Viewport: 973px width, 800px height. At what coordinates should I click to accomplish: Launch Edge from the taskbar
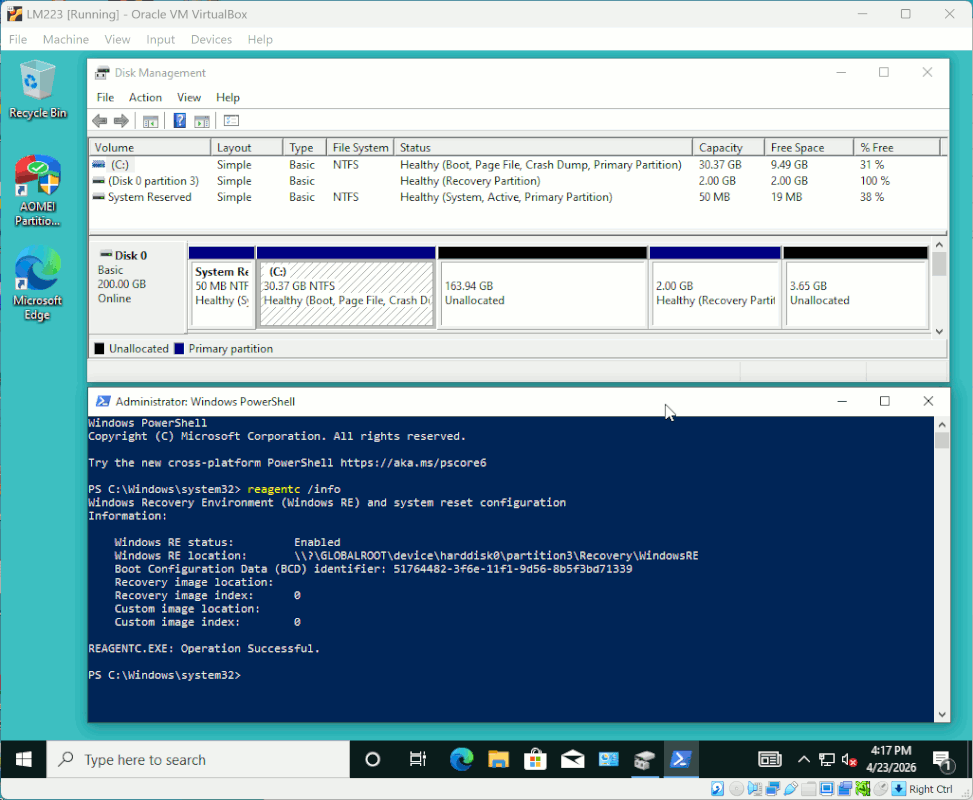tap(461, 759)
